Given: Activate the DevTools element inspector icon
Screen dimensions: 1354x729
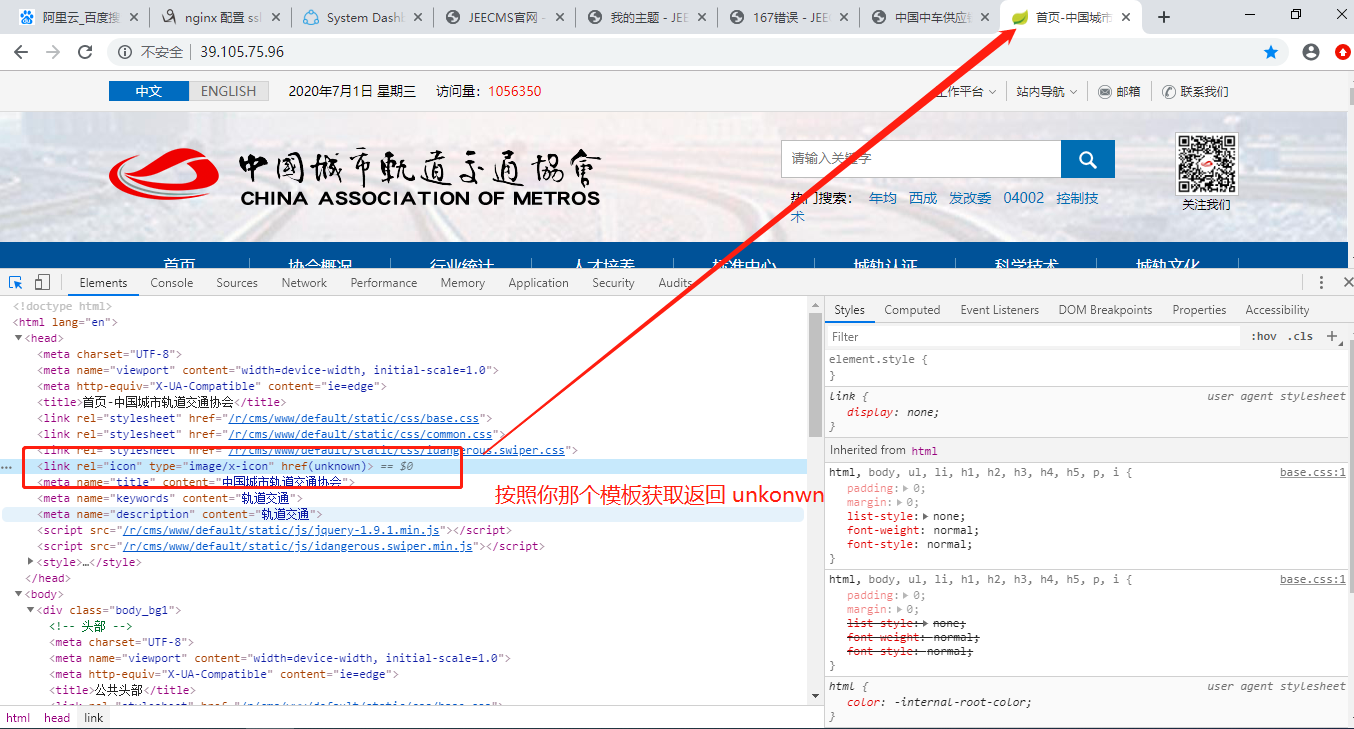Looking at the screenshot, I should (16, 283).
